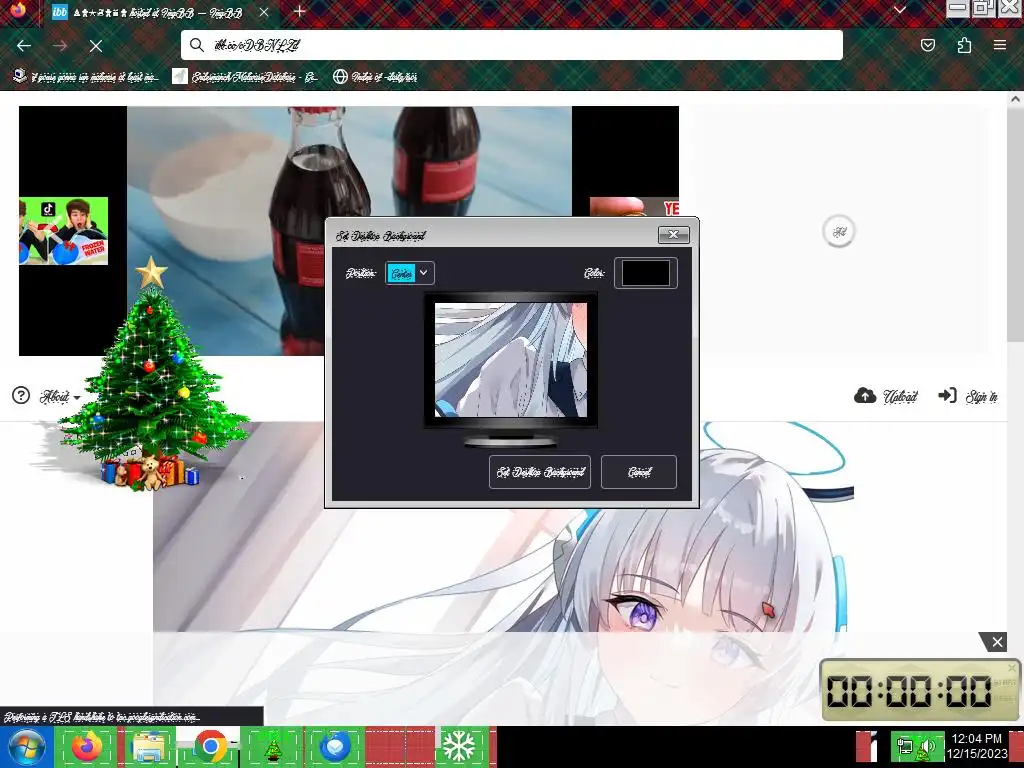Open the About dropdown menu

(x=60, y=396)
